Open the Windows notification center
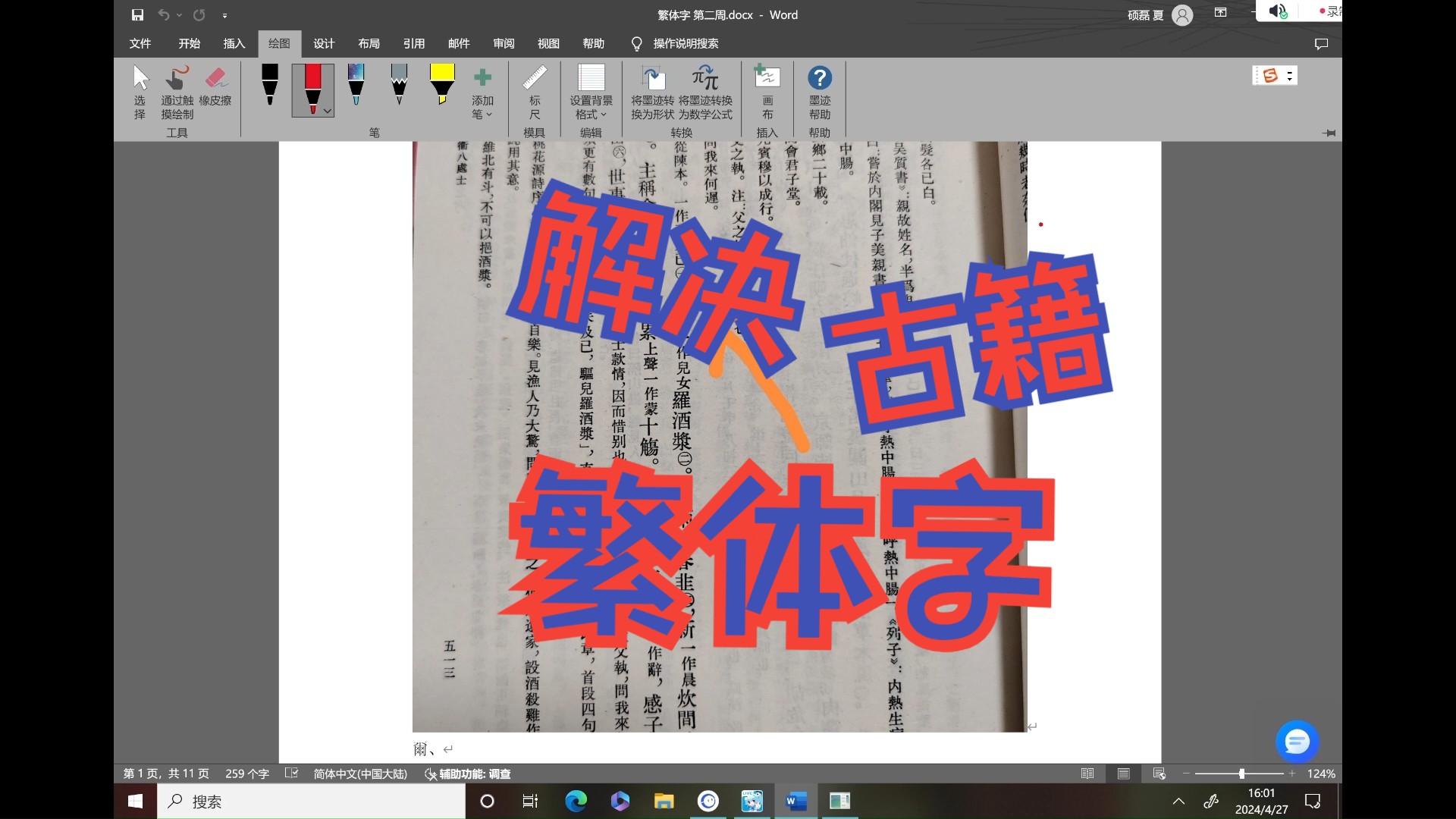 pos(1313,801)
